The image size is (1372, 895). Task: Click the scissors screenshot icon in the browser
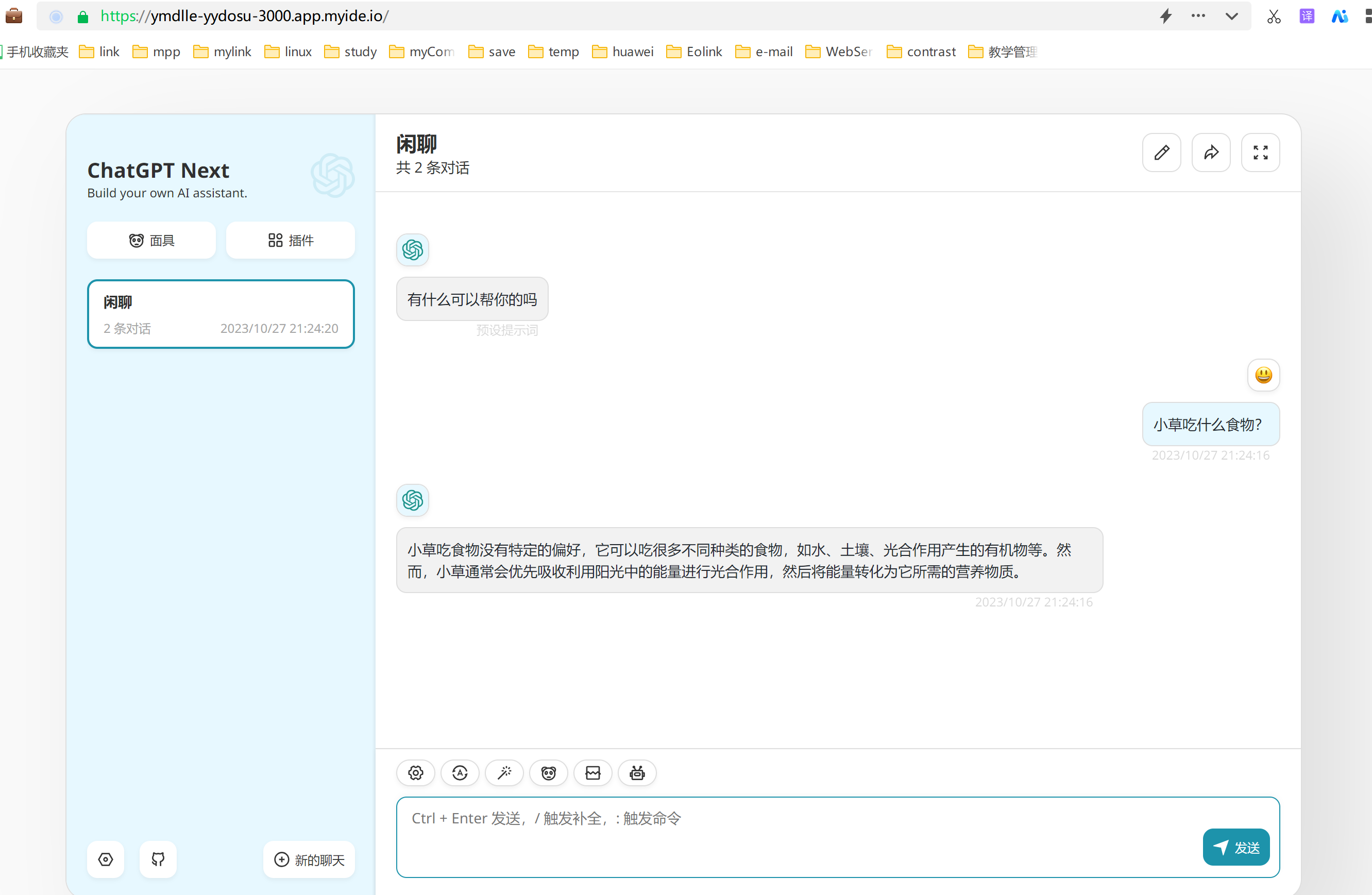pyautogui.click(x=1274, y=16)
